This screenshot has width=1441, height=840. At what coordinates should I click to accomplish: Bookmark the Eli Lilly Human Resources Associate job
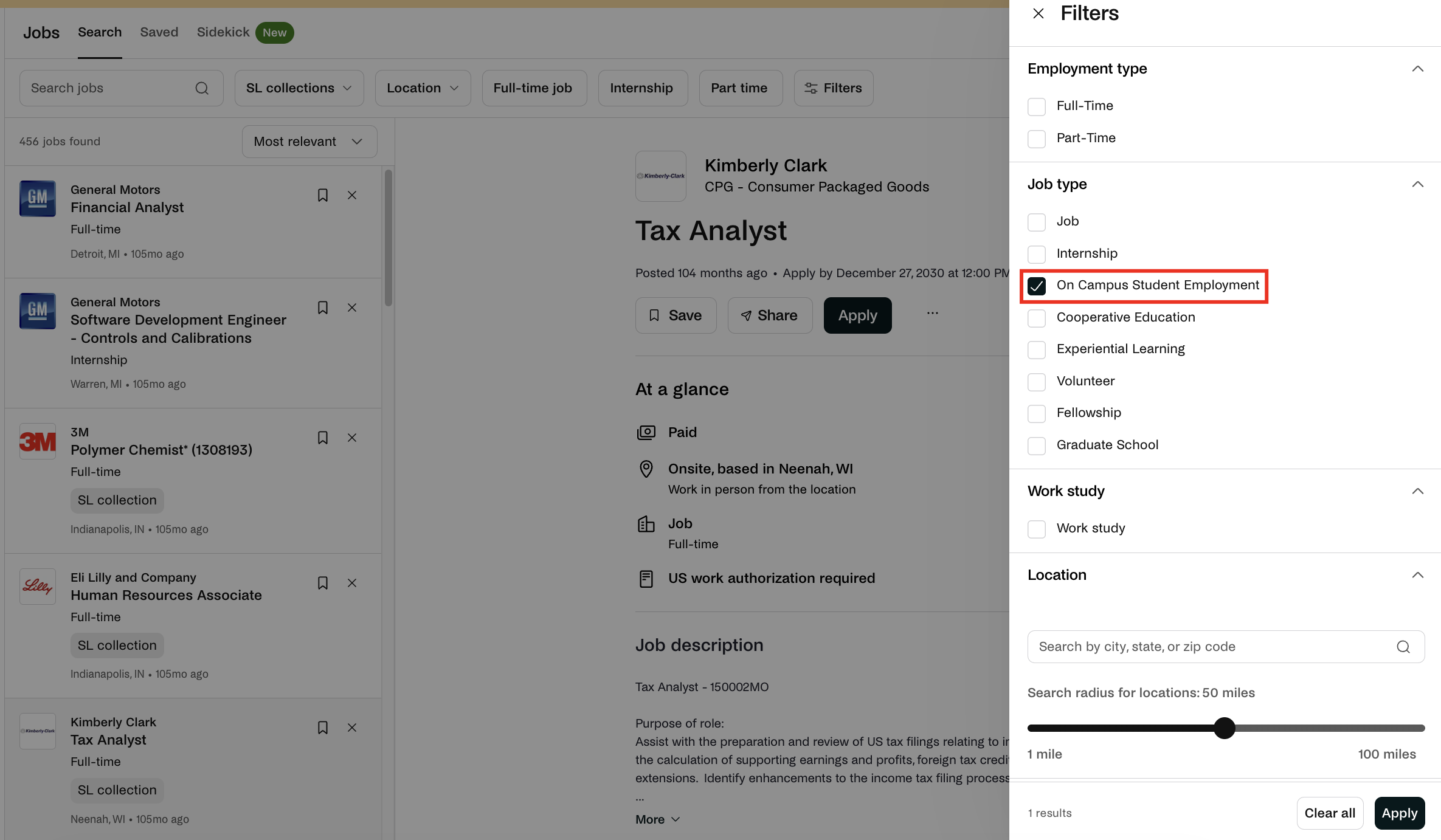[323, 583]
